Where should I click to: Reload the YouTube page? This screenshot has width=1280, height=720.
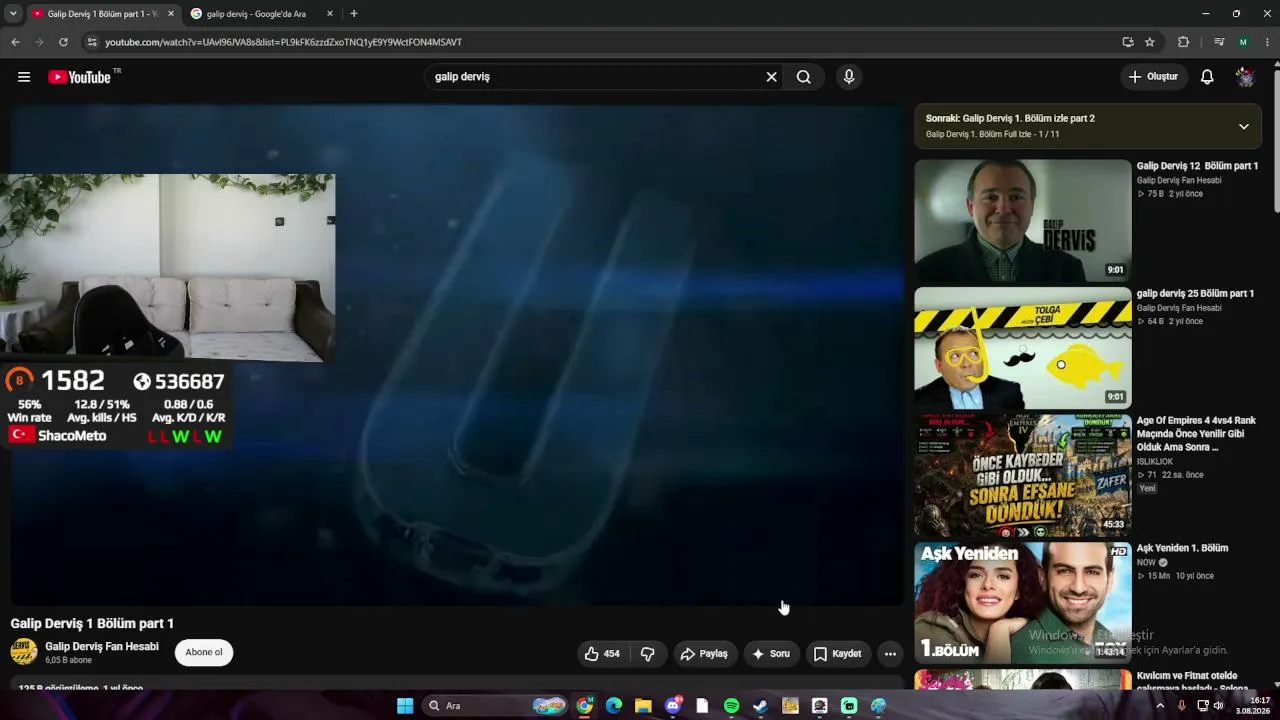click(63, 42)
